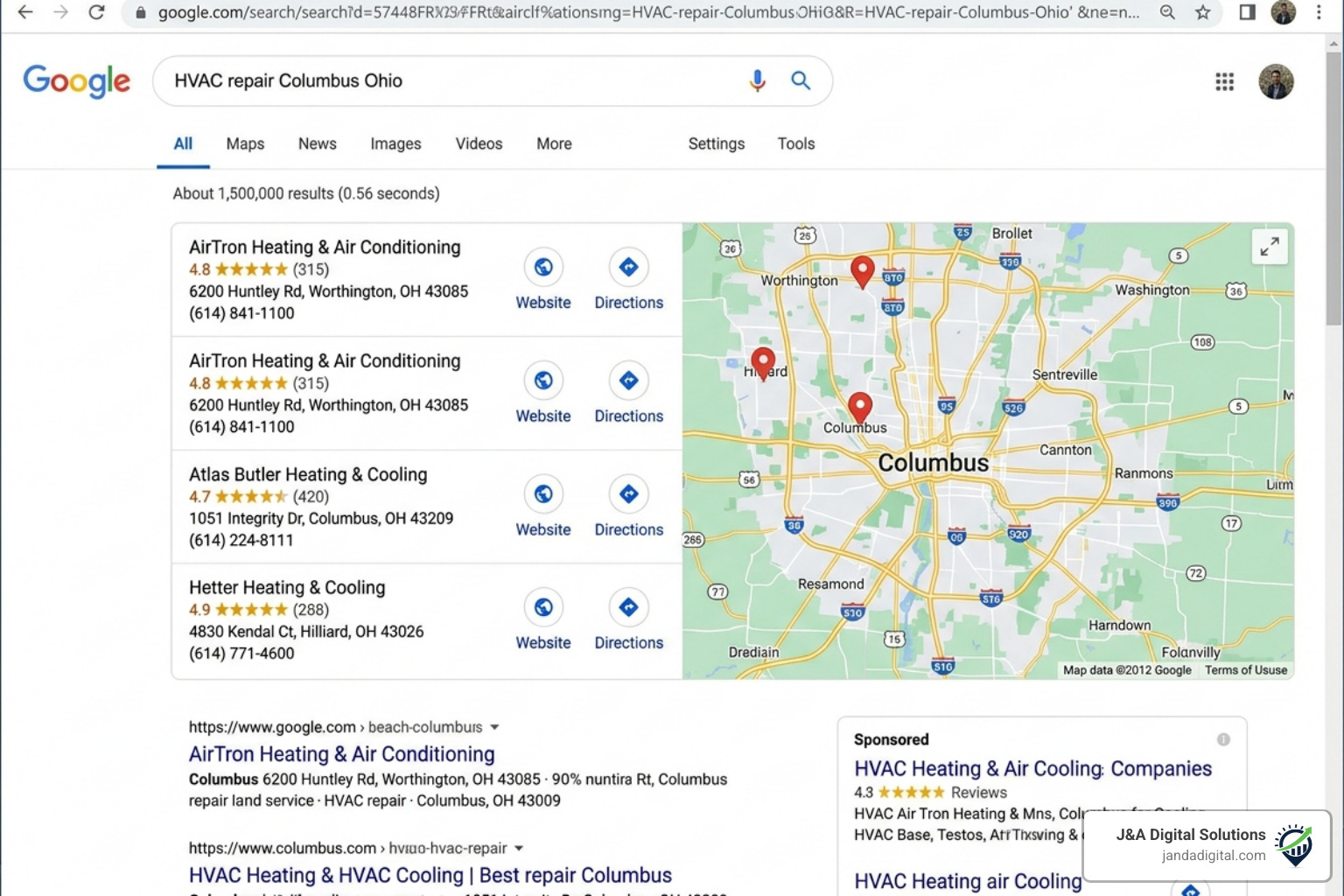Viewport: 1344px width, 896px height.
Task: Switch to the Maps tab
Action: pyautogui.click(x=245, y=143)
